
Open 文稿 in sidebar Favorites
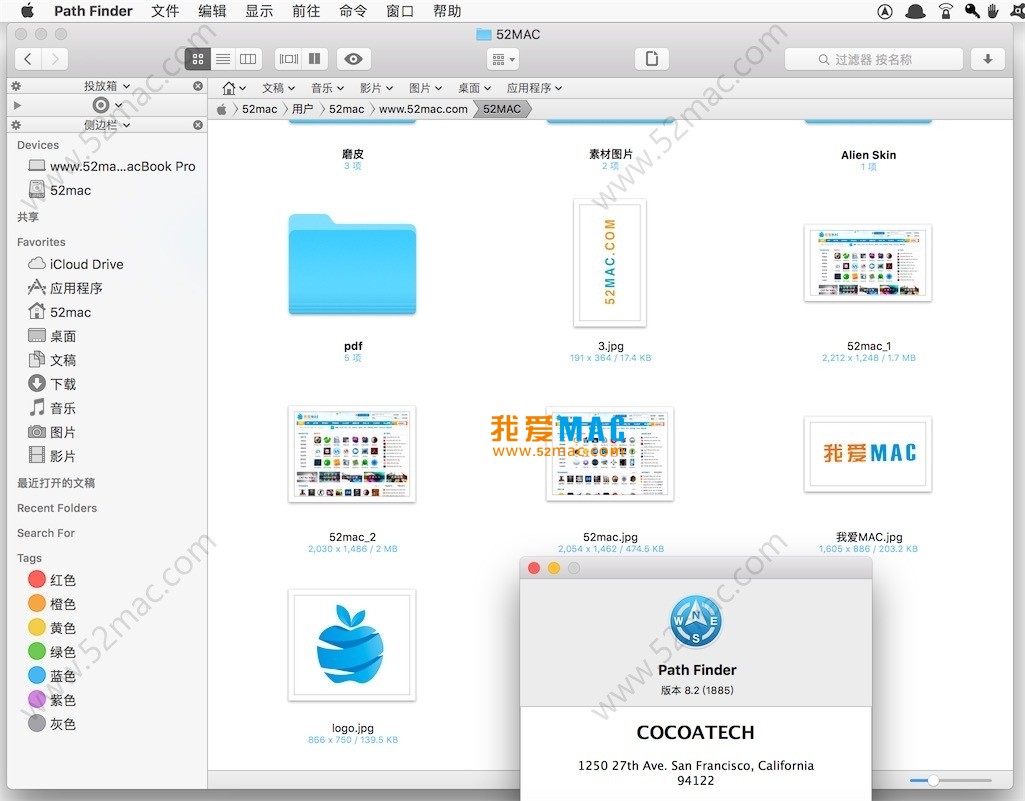pos(52,360)
